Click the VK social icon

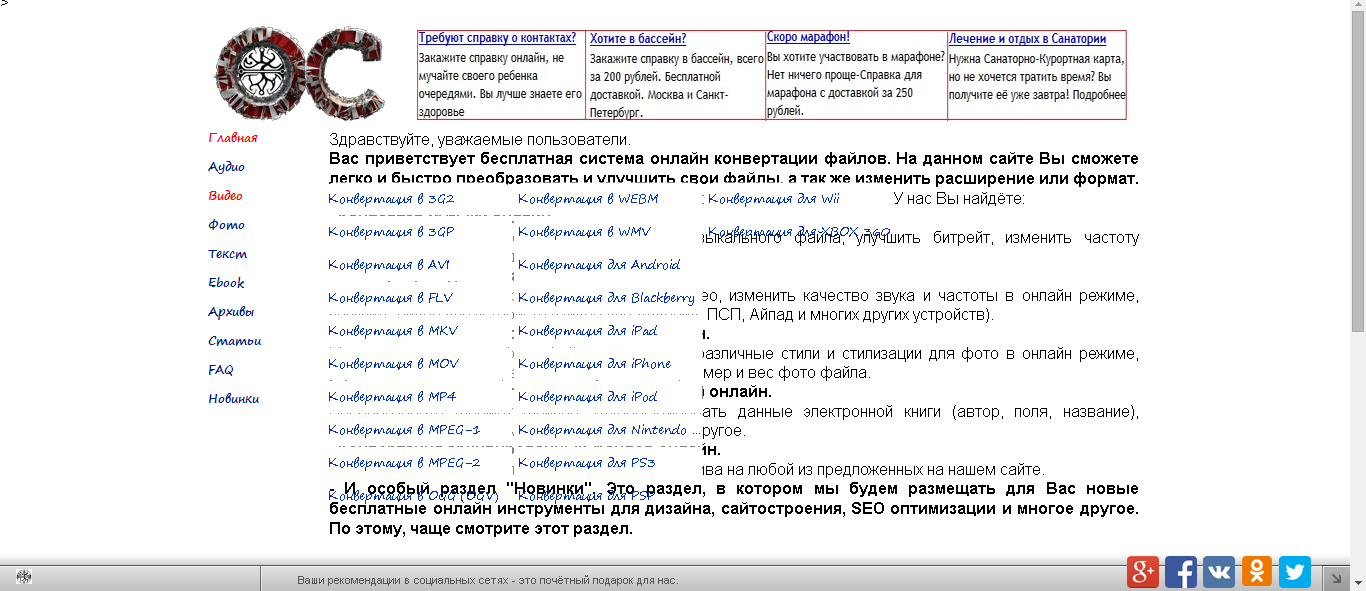pyautogui.click(x=1219, y=571)
